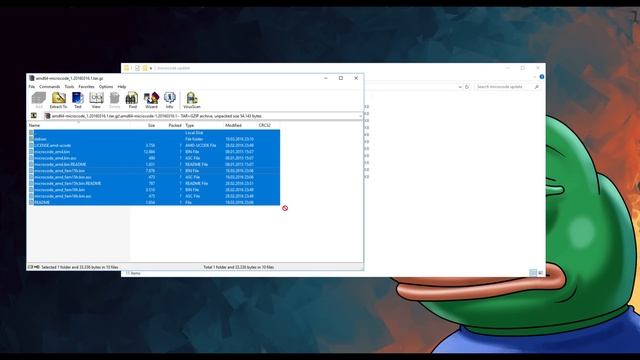
Task: Click the disk icon in WinRAR status bar
Action: pyautogui.click(x=31, y=267)
